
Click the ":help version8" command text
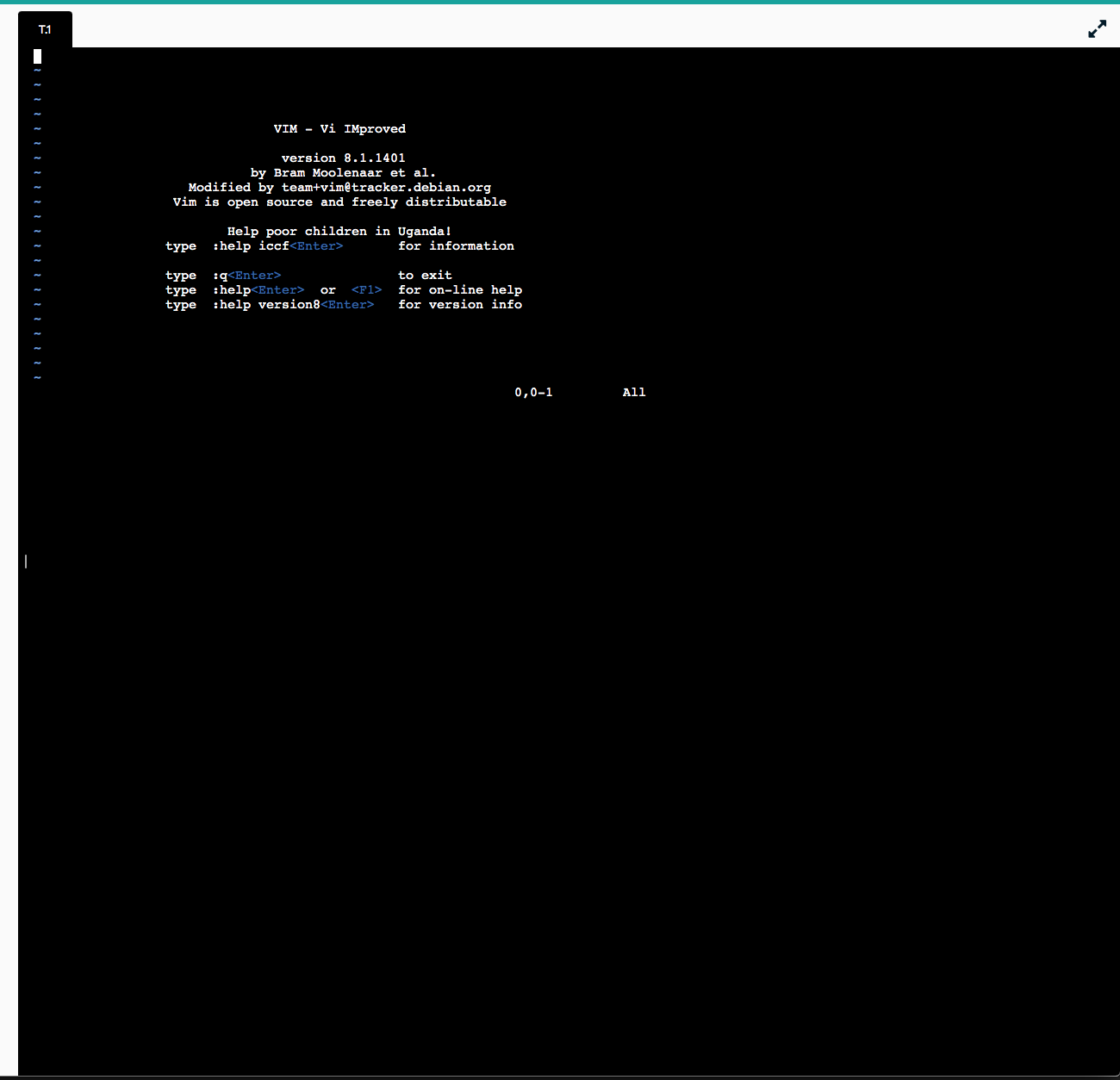[x=266, y=305]
